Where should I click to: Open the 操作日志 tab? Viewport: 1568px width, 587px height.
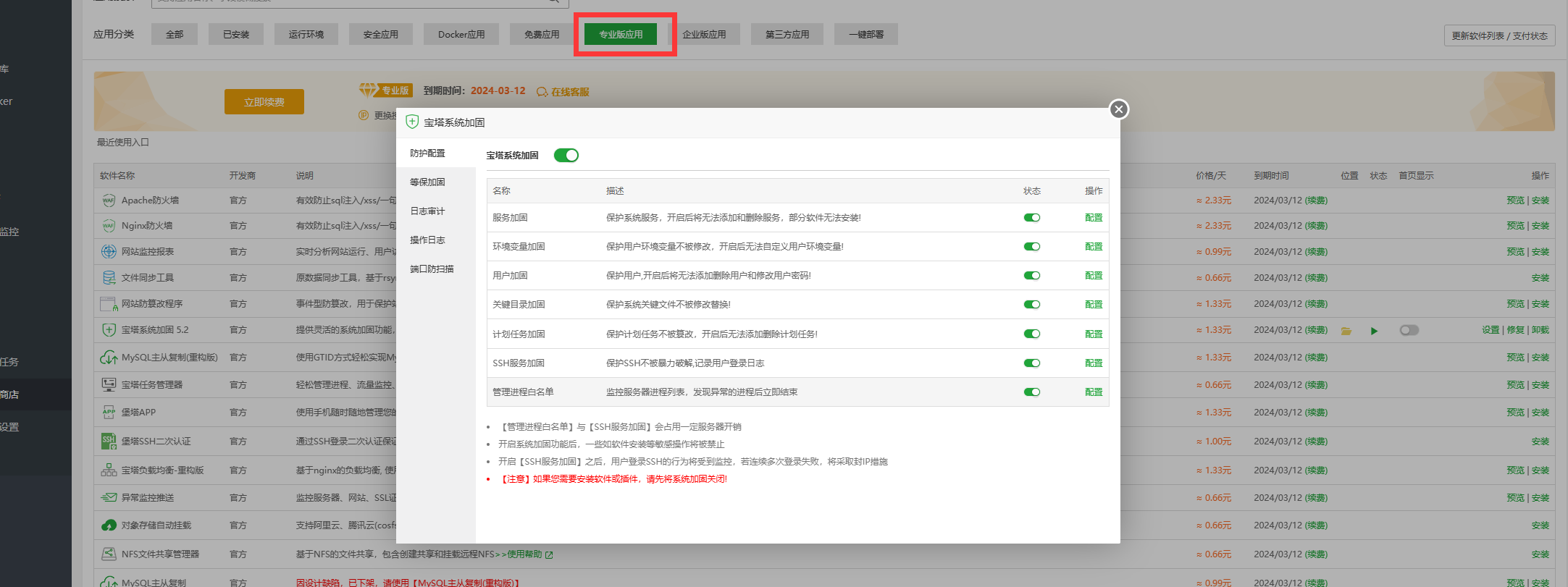click(436, 240)
